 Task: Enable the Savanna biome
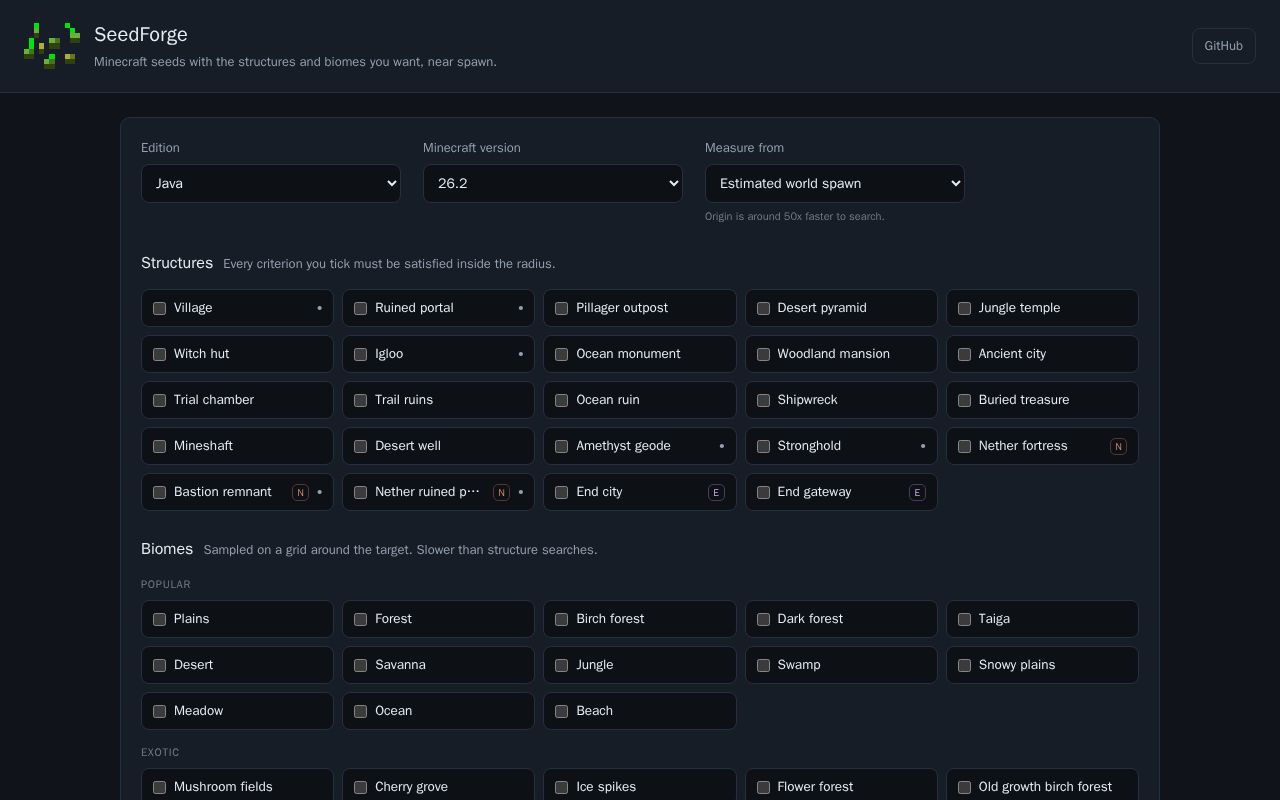pos(360,665)
